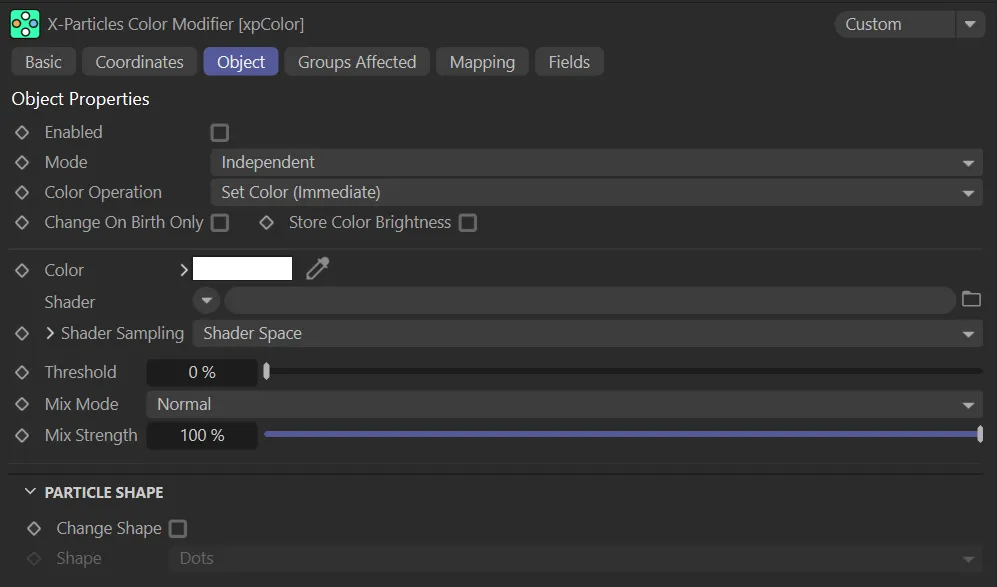997x587 pixels.
Task: Click keyframe diamond next to Change Shape
Action: [34, 528]
